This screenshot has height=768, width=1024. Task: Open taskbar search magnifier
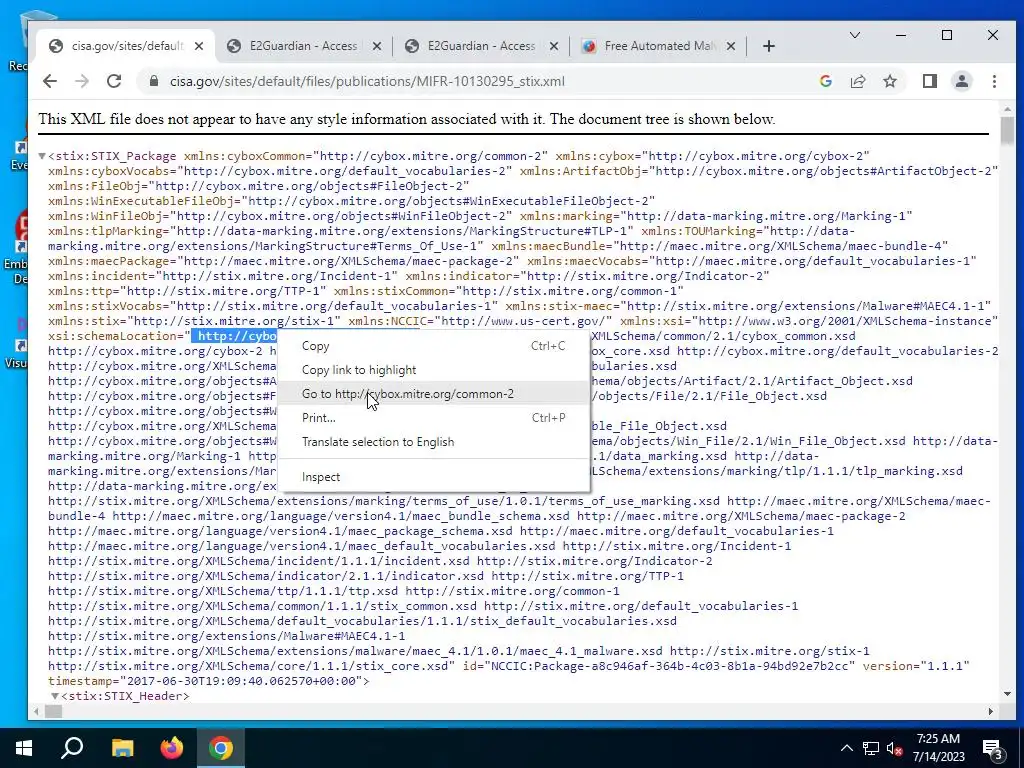point(72,748)
